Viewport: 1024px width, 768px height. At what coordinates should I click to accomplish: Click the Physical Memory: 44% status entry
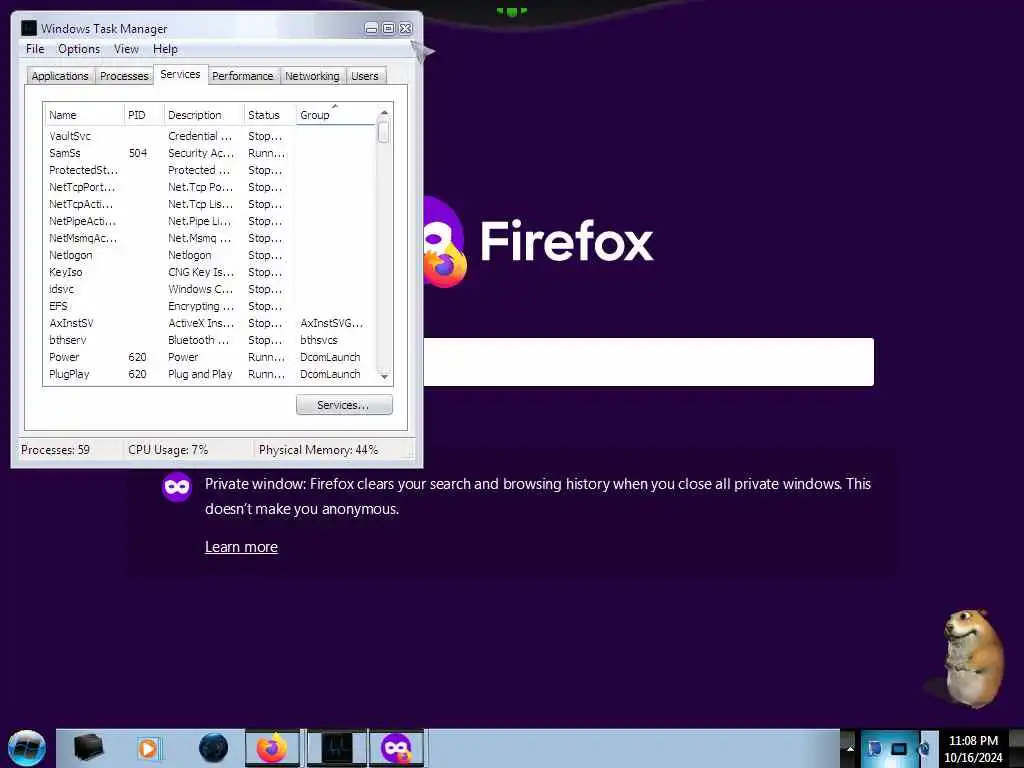tap(319, 450)
